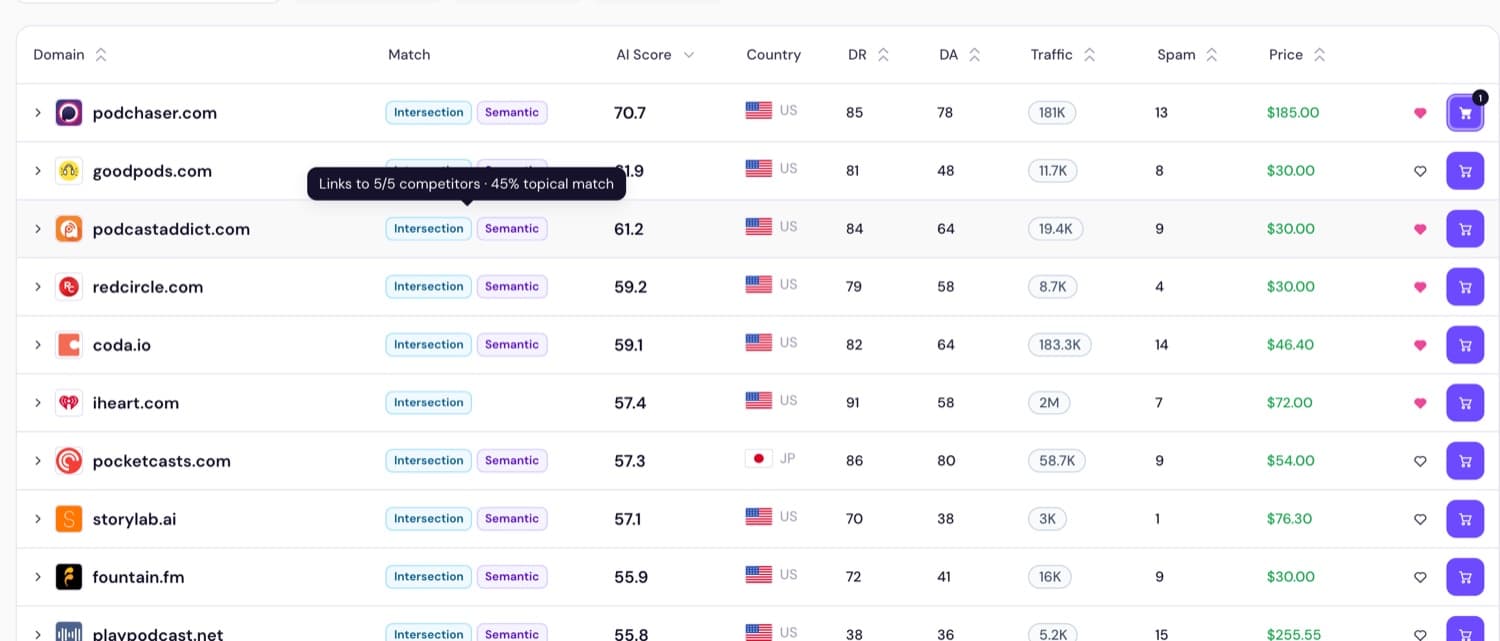The image size is (1500, 641).
Task: Sort table by AI Score column
Action: coord(655,55)
